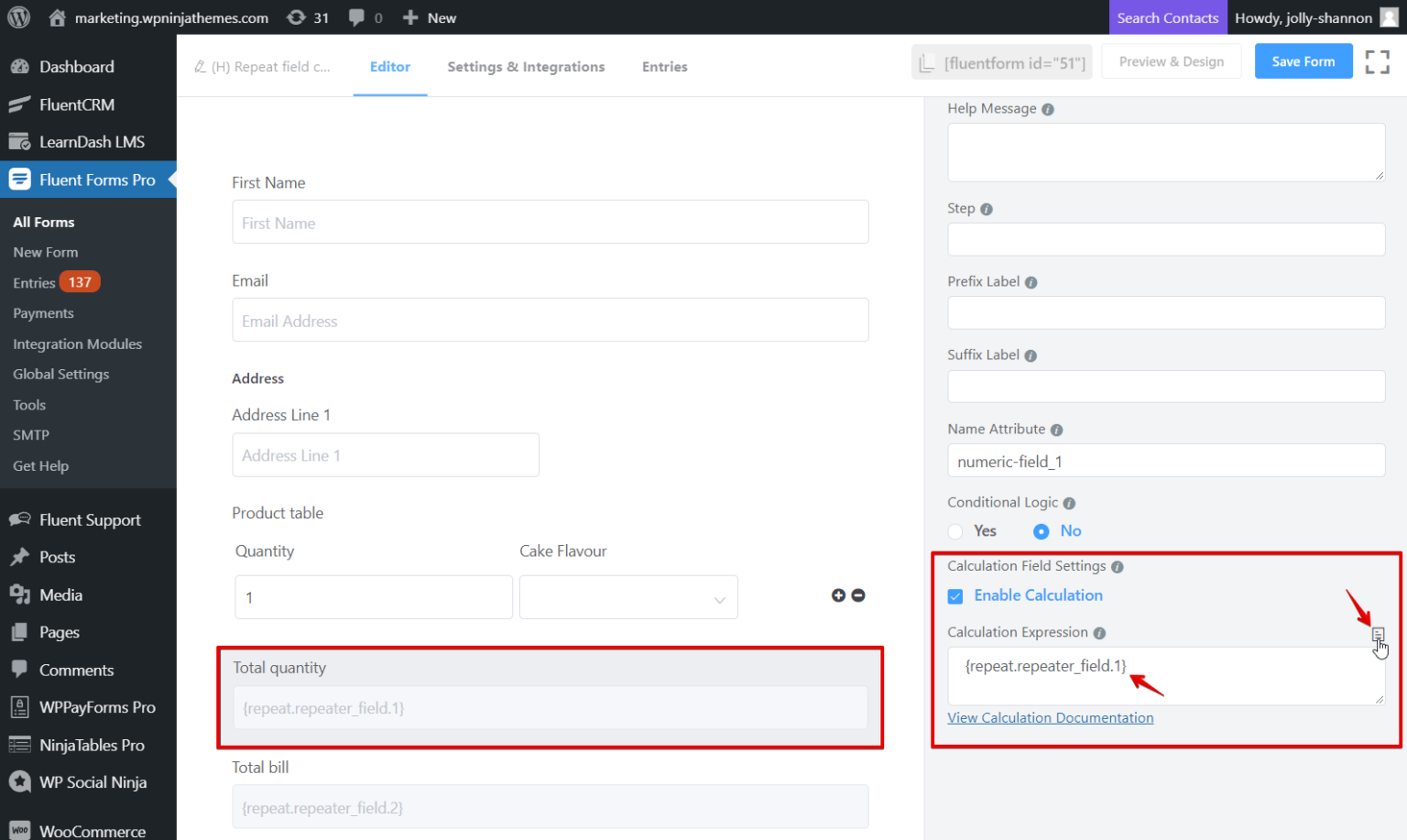Open the WordPress logo menu
This screenshot has width=1407, height=840.
click(18, 17)
